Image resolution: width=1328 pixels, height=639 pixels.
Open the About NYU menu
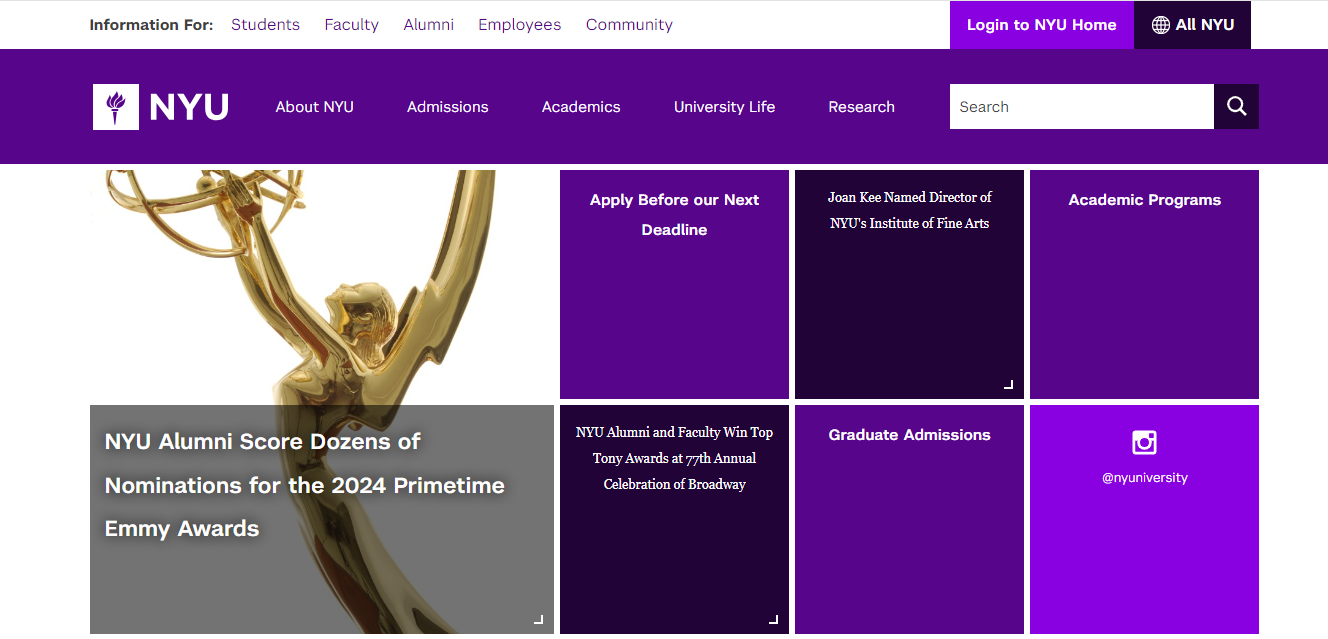(315, 107)
